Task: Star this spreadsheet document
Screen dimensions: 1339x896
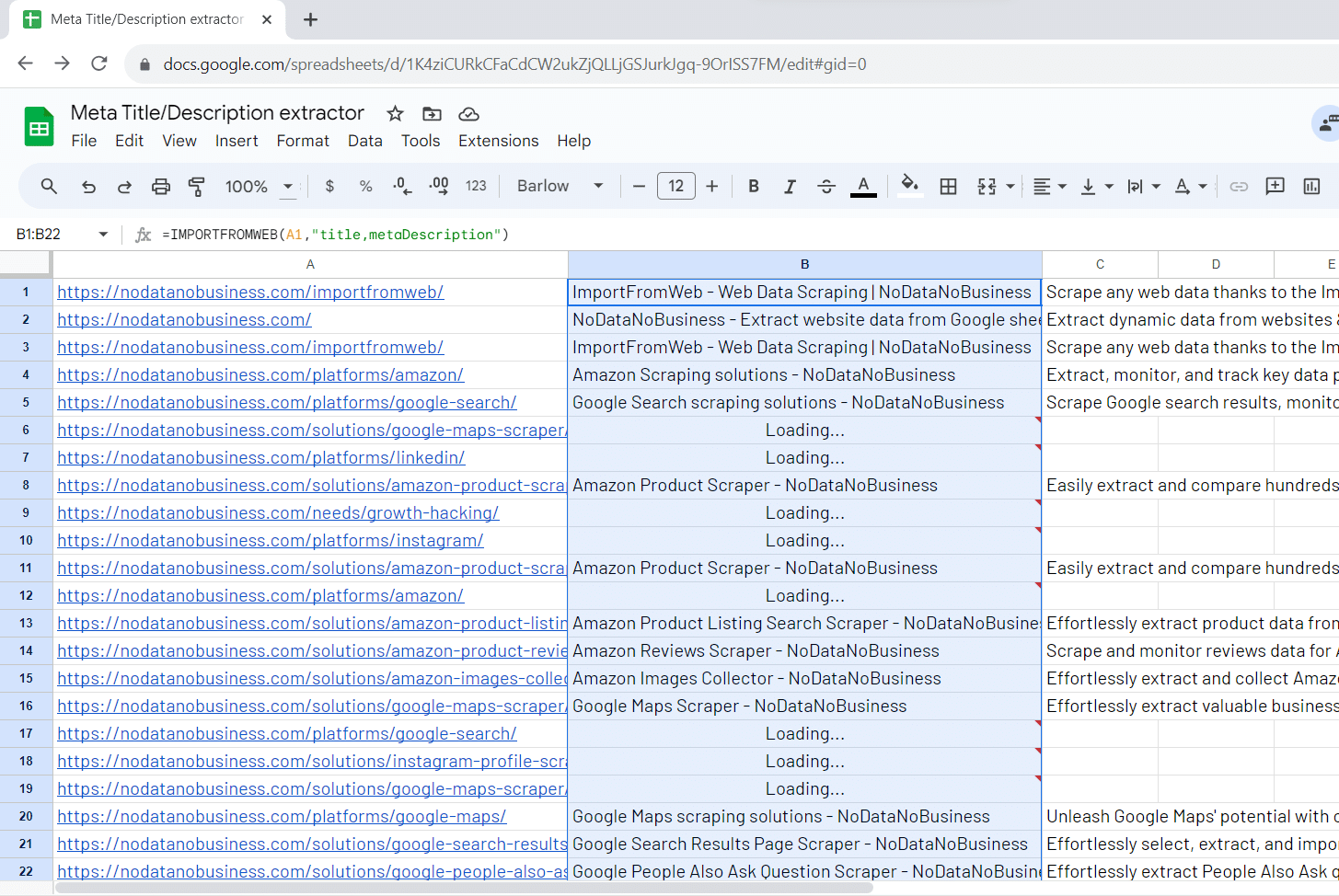Action: pos(395,114)
